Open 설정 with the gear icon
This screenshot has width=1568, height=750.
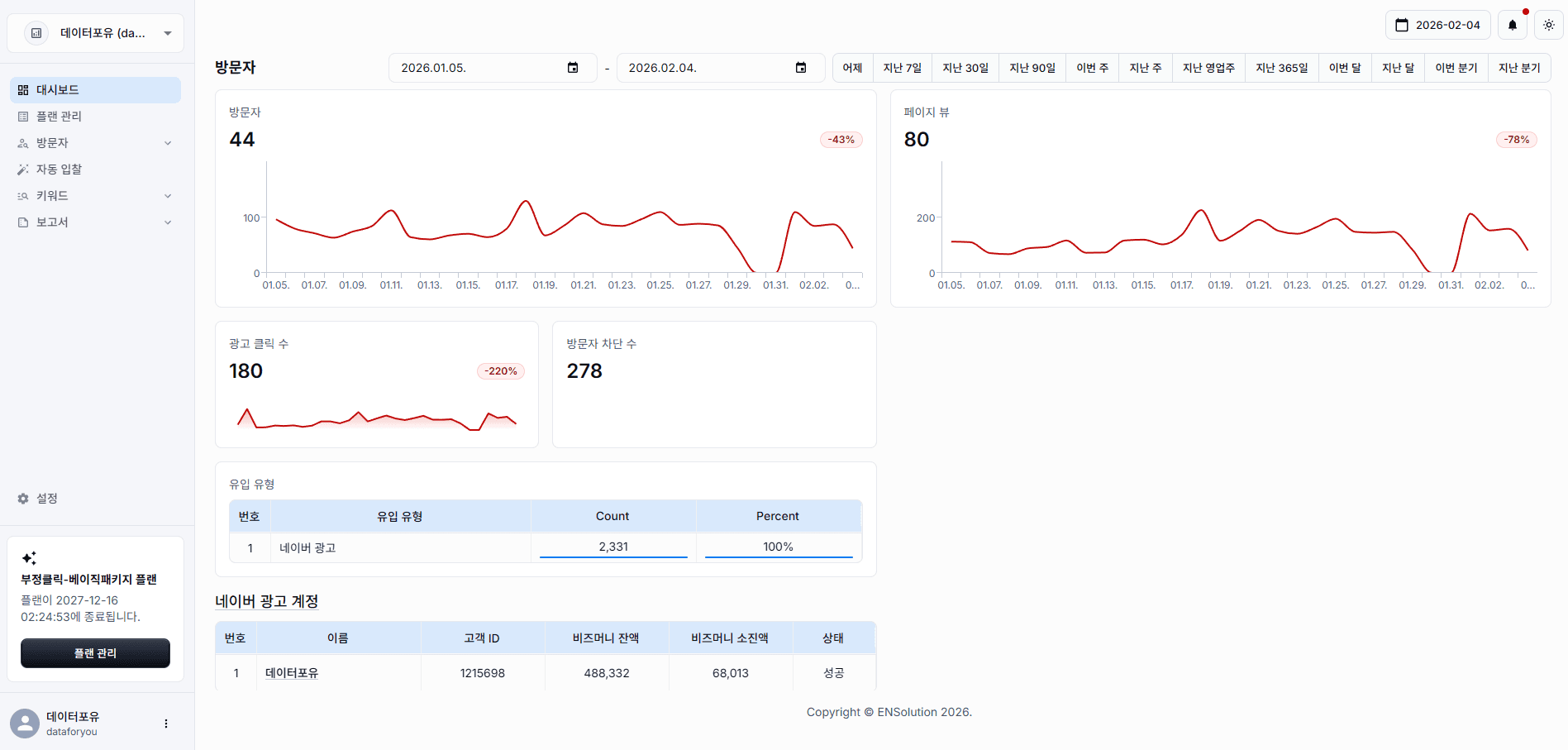[23, 499]
